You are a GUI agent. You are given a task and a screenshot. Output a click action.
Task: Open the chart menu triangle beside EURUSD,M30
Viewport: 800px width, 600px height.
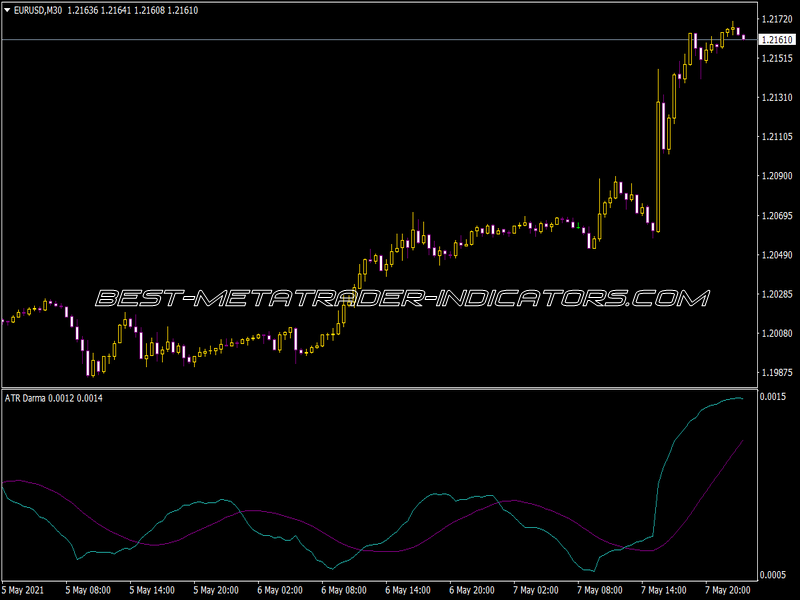click(7, 10)
